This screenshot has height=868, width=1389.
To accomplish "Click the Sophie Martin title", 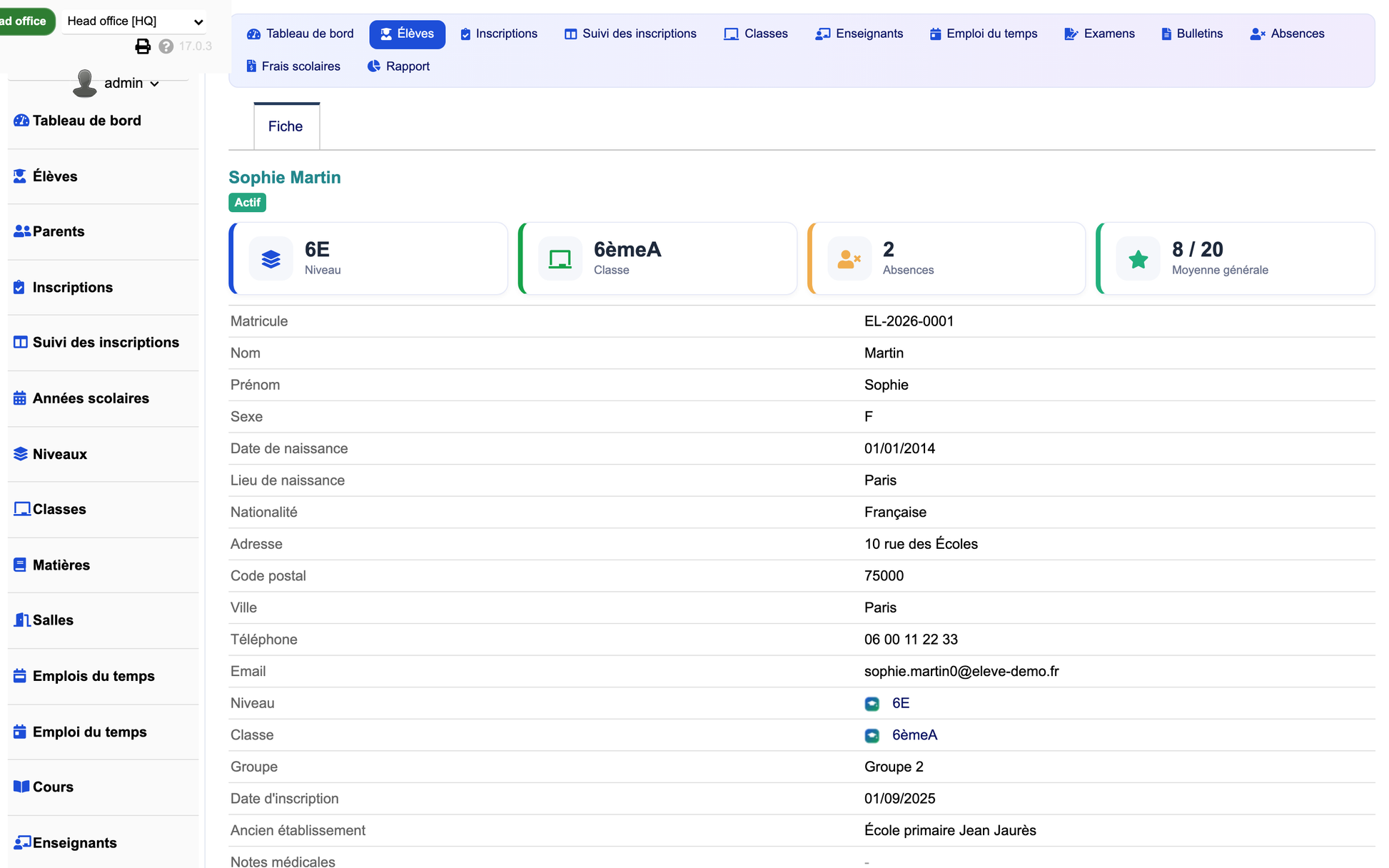I will click(285, 177).
